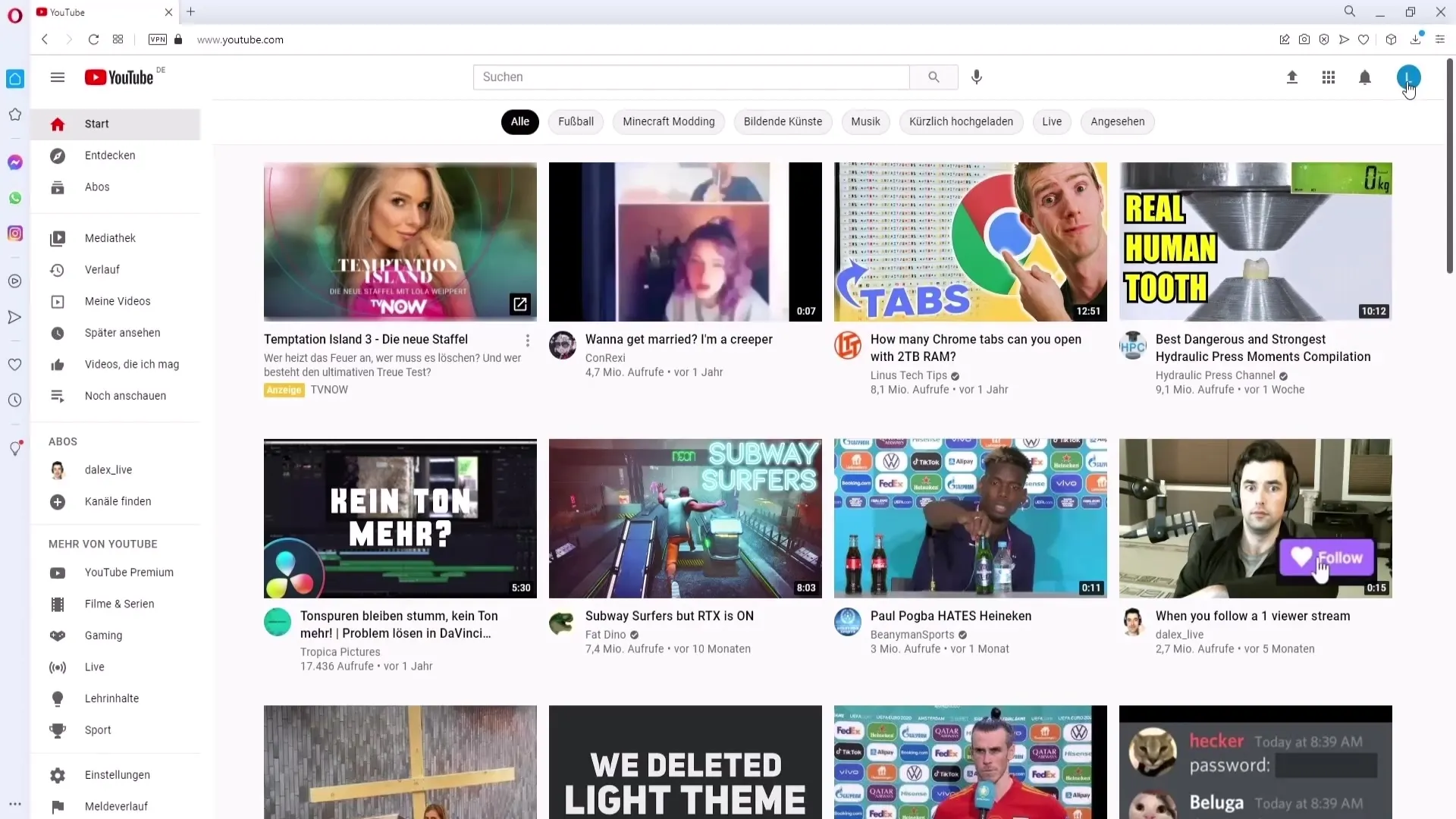
Task: Open the tab search magnifier
Action: (1350, 11)
